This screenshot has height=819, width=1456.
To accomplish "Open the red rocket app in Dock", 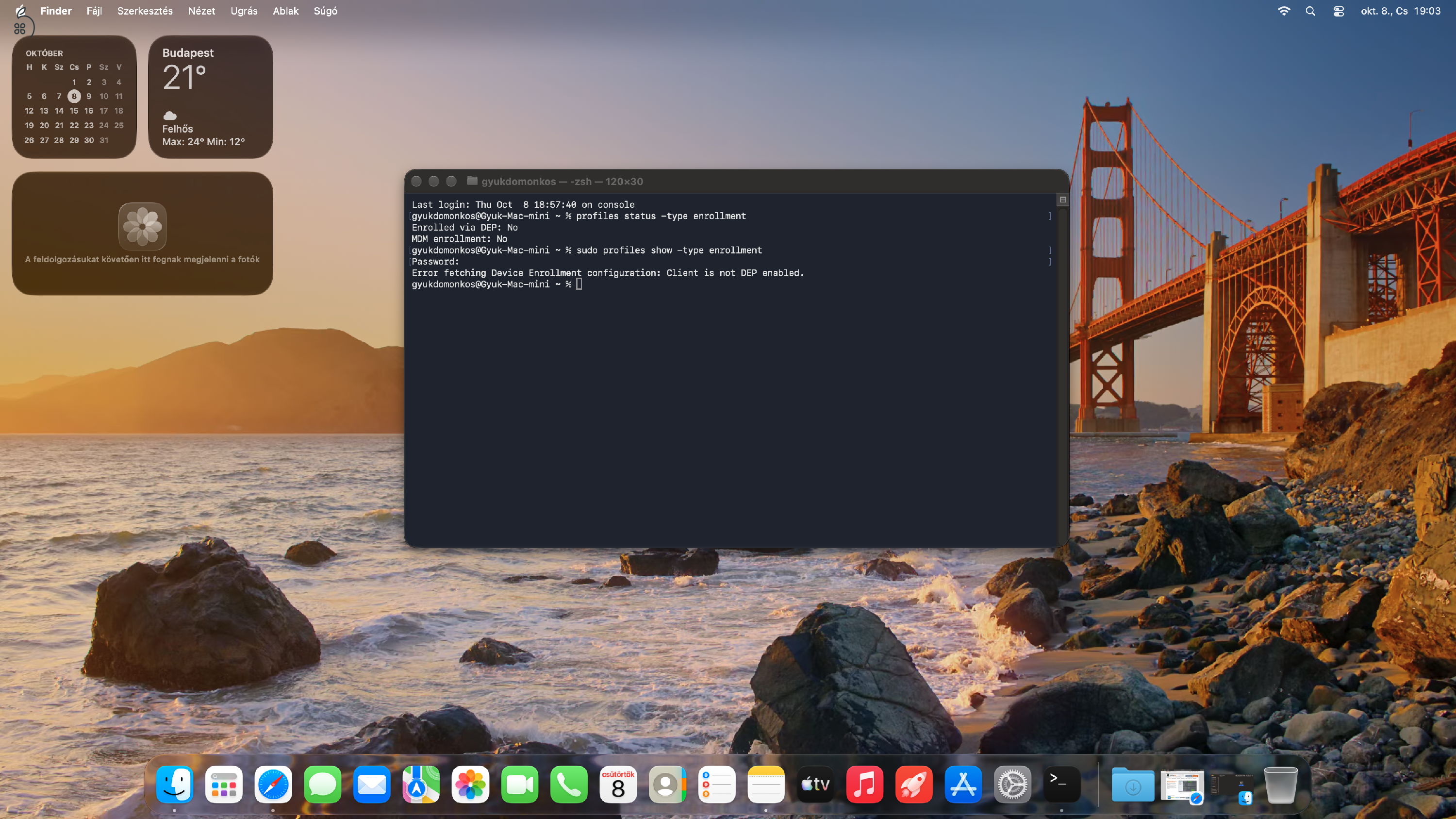I will pos(914,785).
